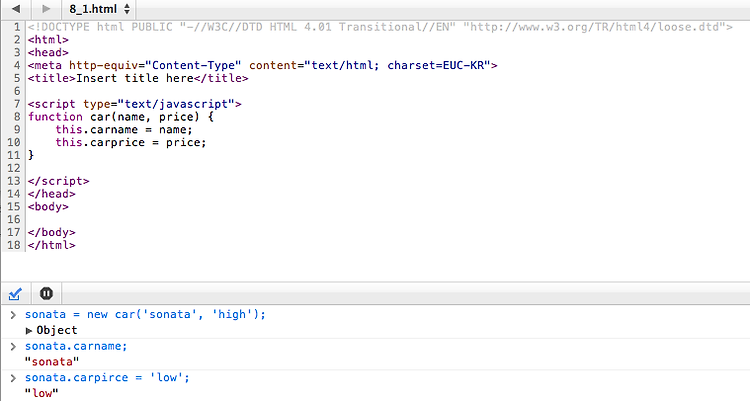
Task: Click the '<title>Insert title here</title>' line
Action: coord(138,78)
